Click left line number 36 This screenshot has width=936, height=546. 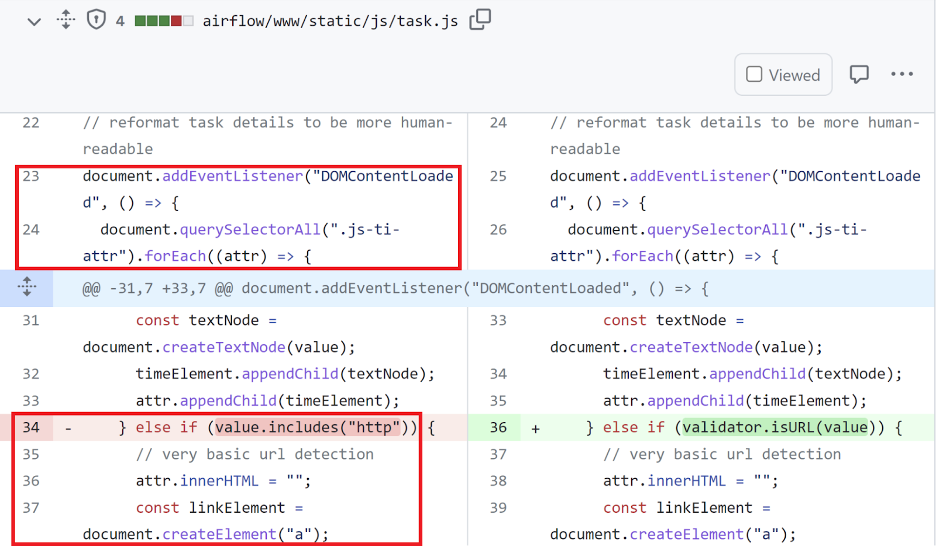click(31, 481)
